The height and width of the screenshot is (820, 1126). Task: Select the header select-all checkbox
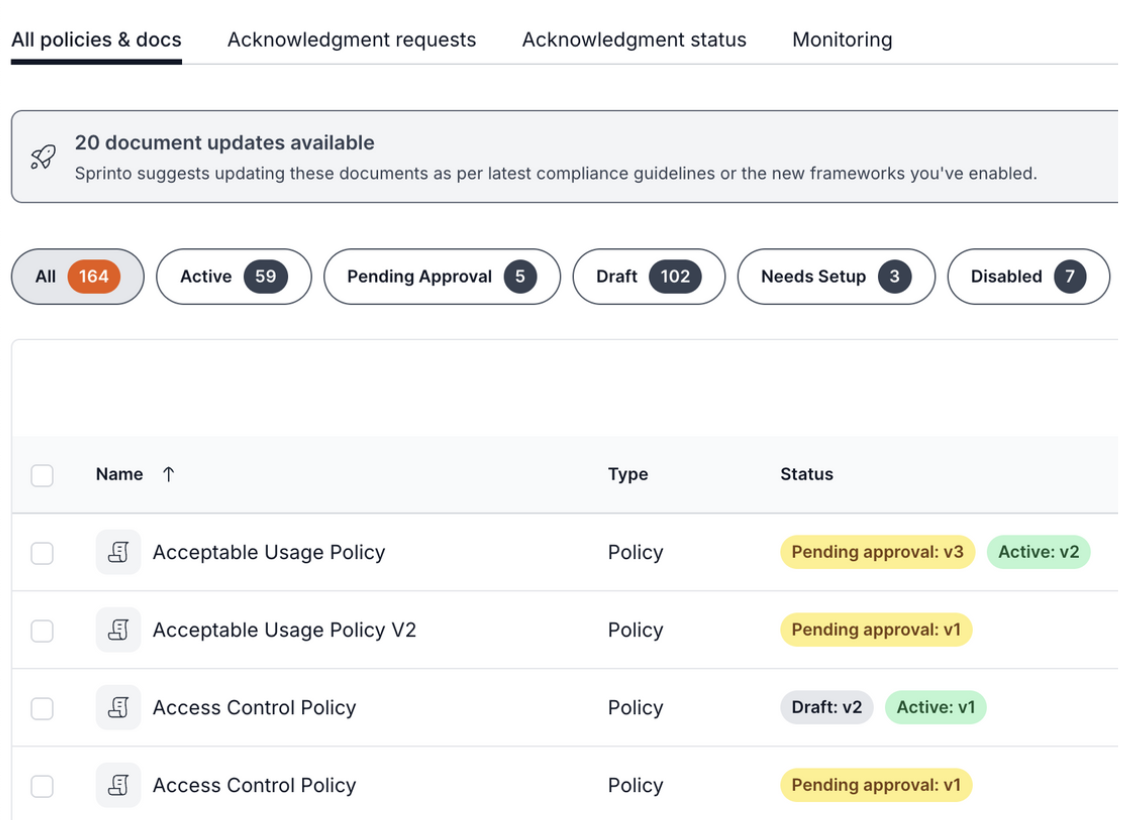tap(42, 475)
